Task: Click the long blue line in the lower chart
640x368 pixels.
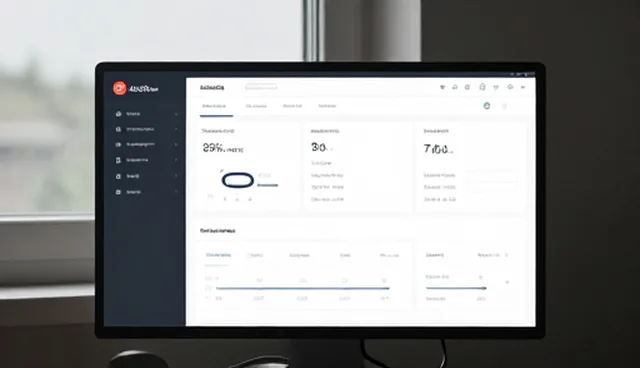Action: (302, 288)
